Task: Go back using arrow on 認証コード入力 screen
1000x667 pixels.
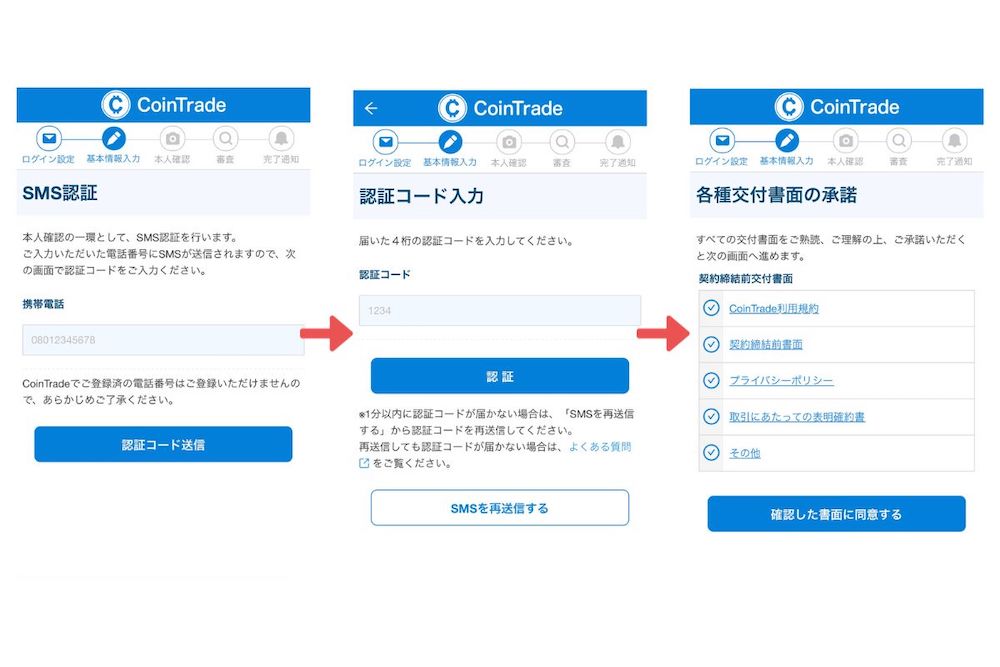Action: tap(371, 108)
